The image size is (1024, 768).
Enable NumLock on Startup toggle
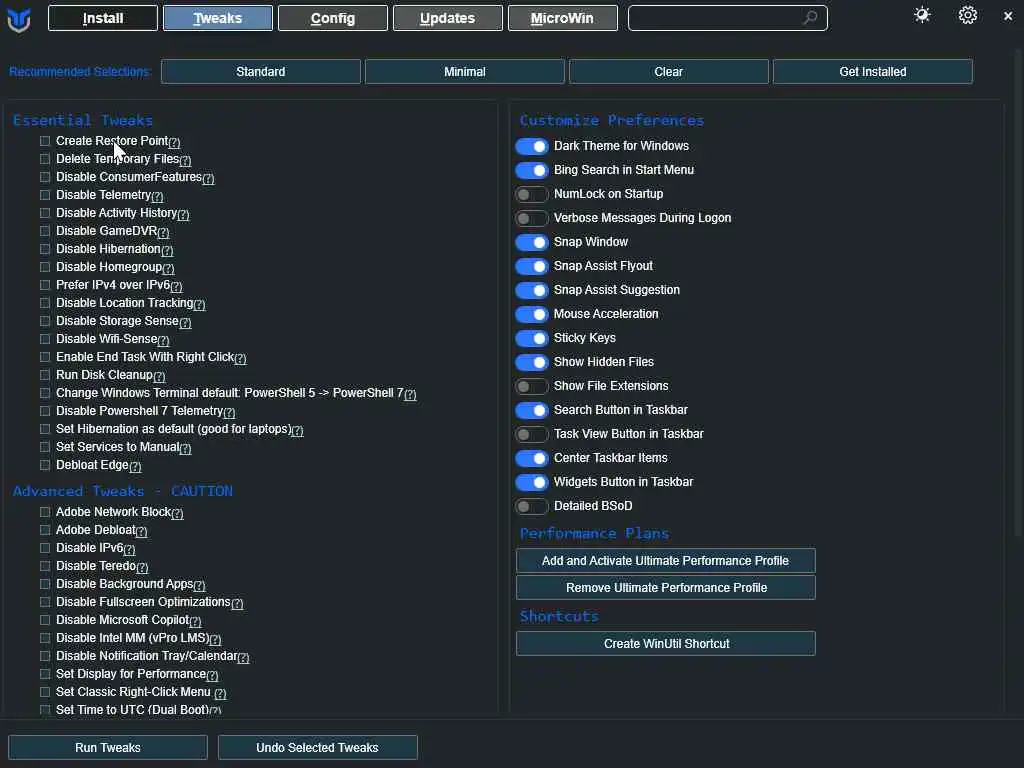pyautogui.click(x=532, y=195)
